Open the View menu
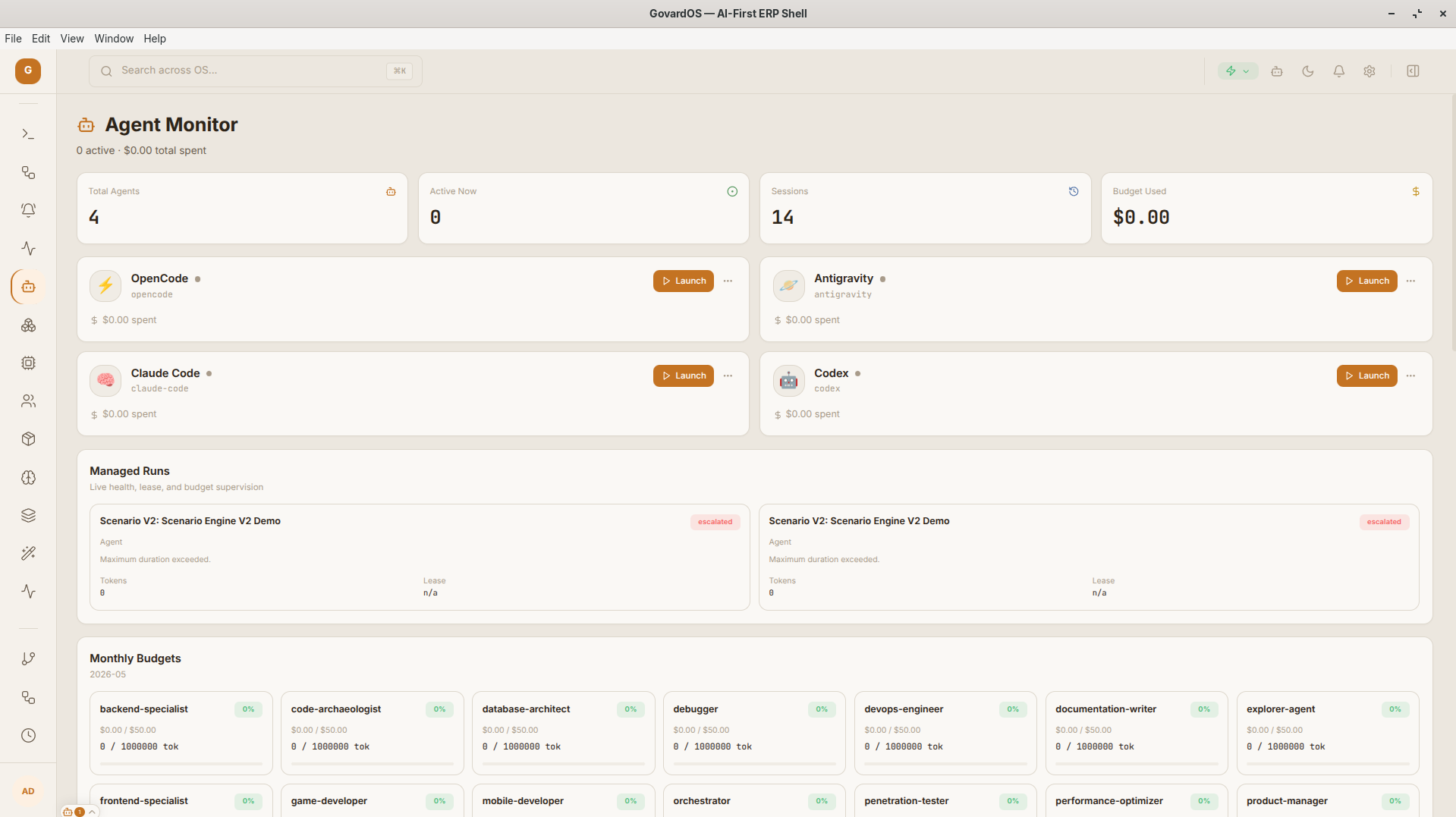The height and width of the screenshot is (817, 1456). pos(72,39)
